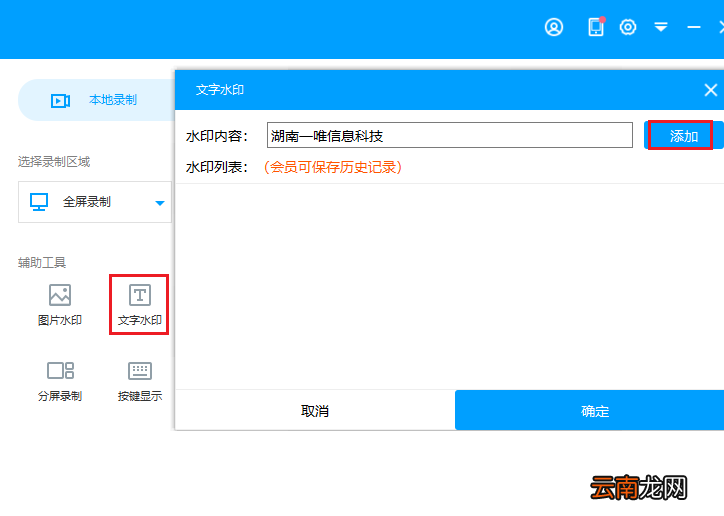Open the mobile device icon with red dot
This screenshot has width=724, height=516.
pos(596,27)
